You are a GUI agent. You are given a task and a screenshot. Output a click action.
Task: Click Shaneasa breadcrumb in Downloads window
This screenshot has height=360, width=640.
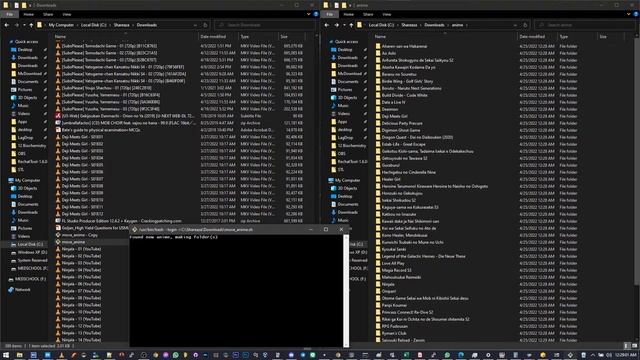(x=122, y=25)
